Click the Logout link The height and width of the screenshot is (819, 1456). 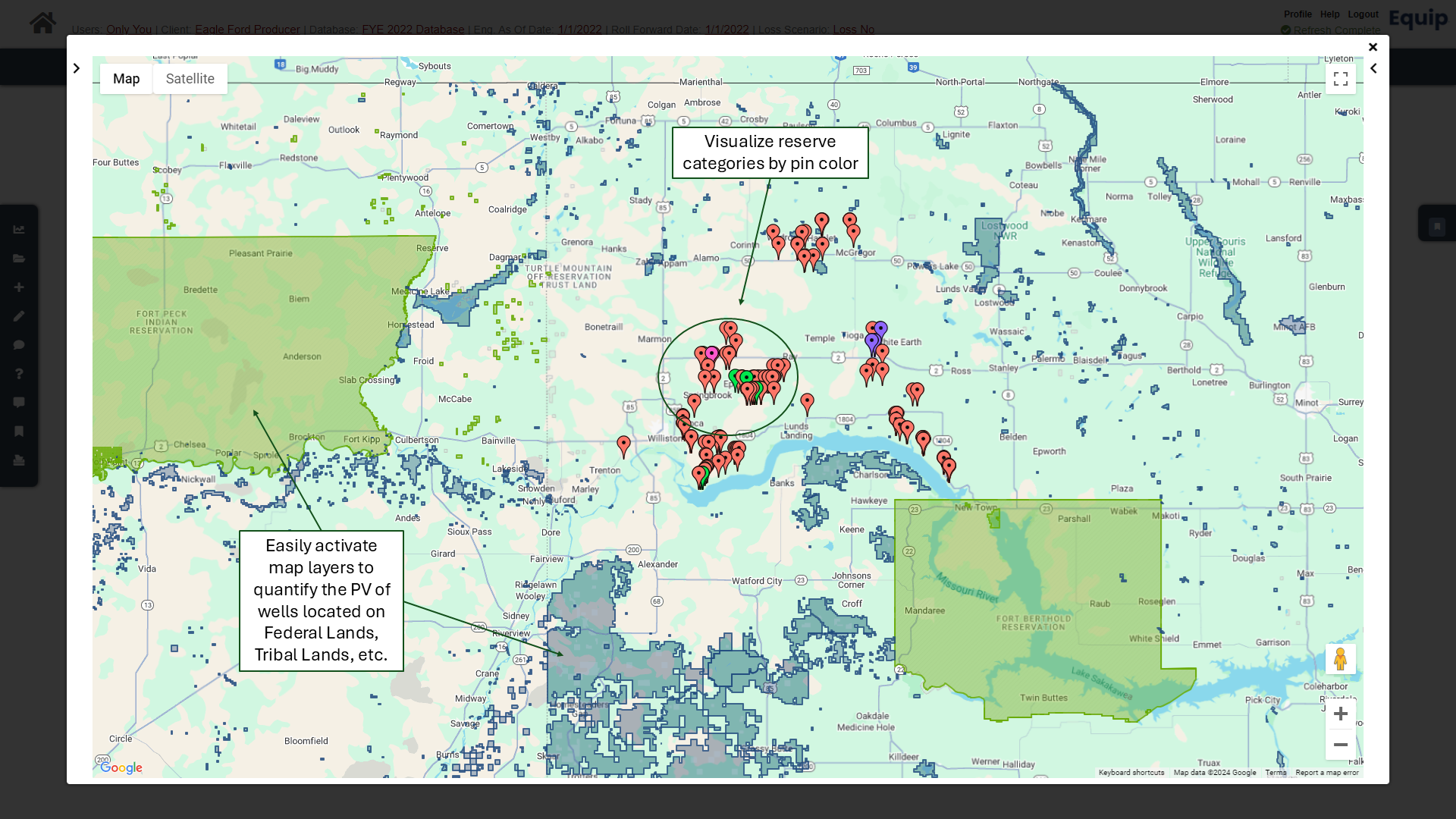pos(1363,14)
